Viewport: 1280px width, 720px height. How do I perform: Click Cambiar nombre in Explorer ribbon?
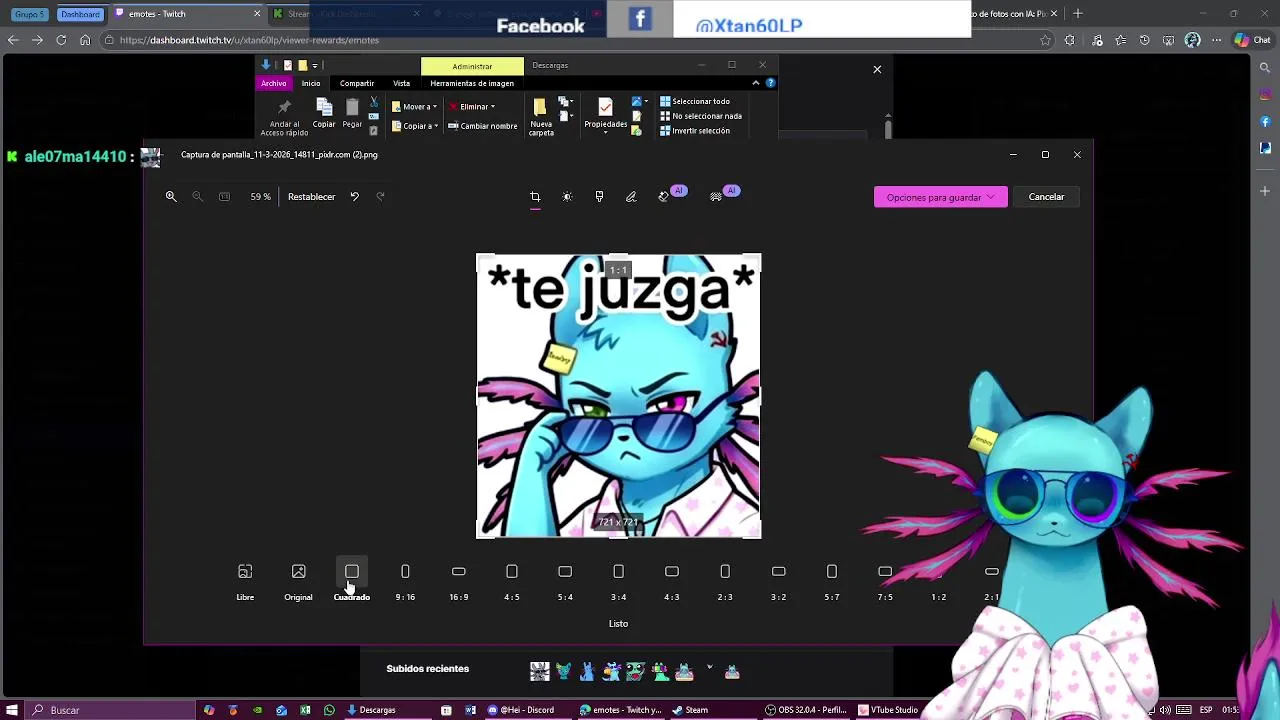[483, 126]
